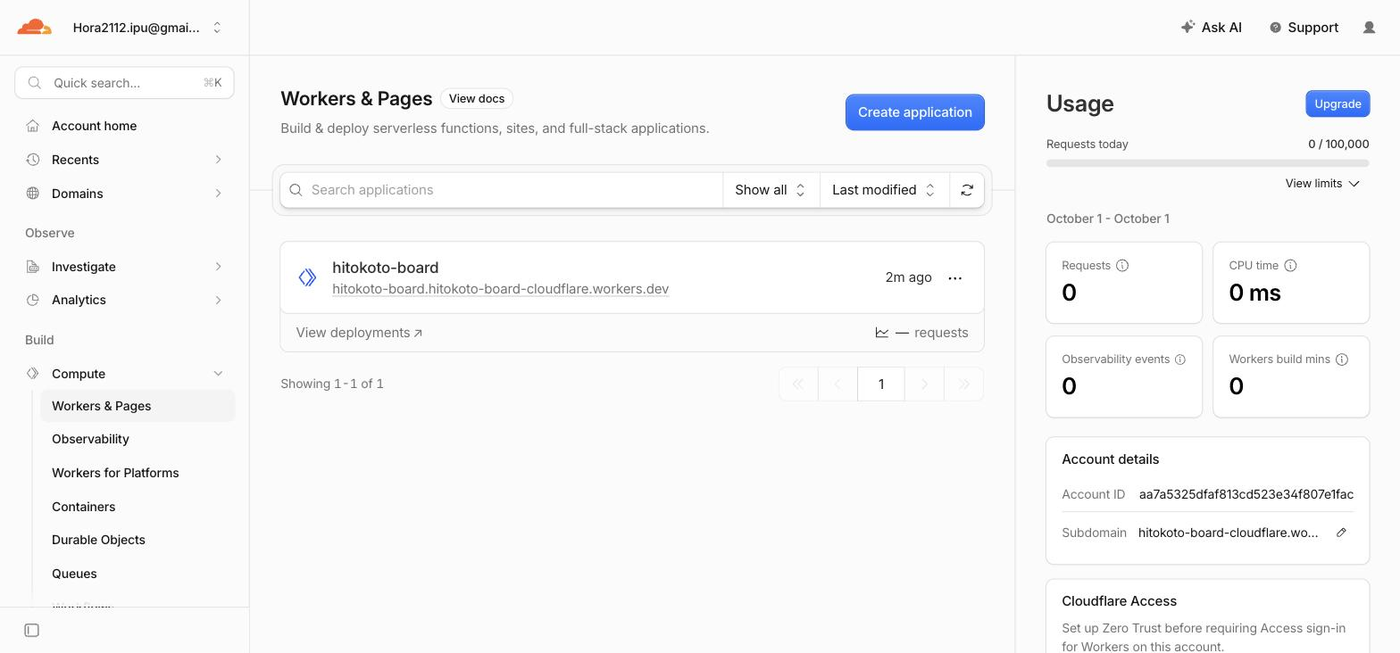Expand the Domains submenu
1400x653 pixels.
pyautogui.click(x=218, y=194)
